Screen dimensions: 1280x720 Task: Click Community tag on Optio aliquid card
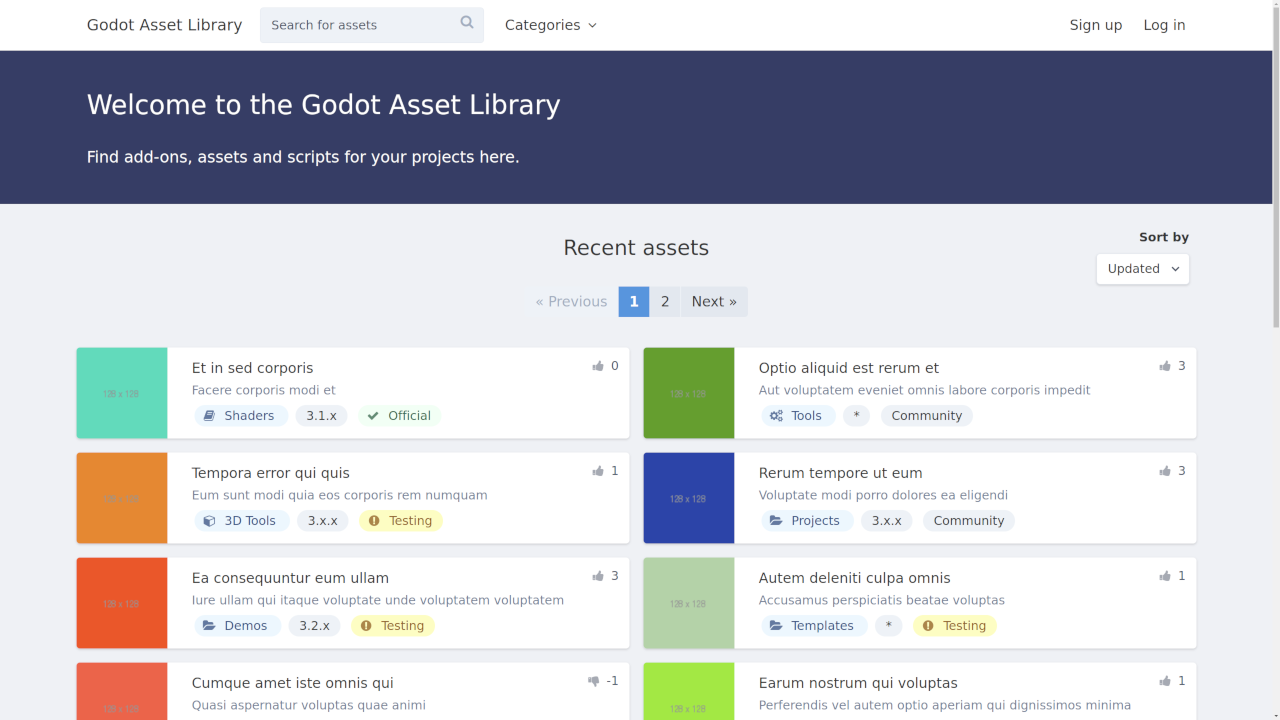click(927, 416)
